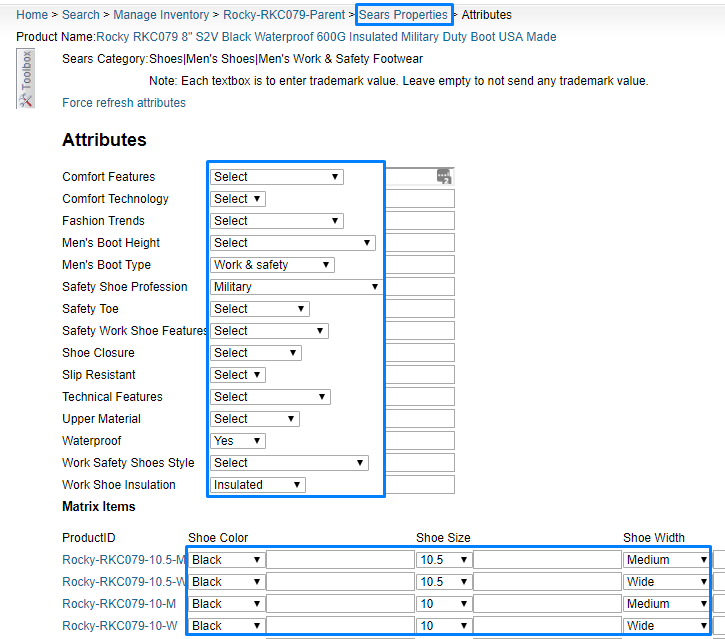Change Shoe Size for Rocky-RKC079-10.5-W
This screenshot has height=639, width=725.
click(444, 582)
